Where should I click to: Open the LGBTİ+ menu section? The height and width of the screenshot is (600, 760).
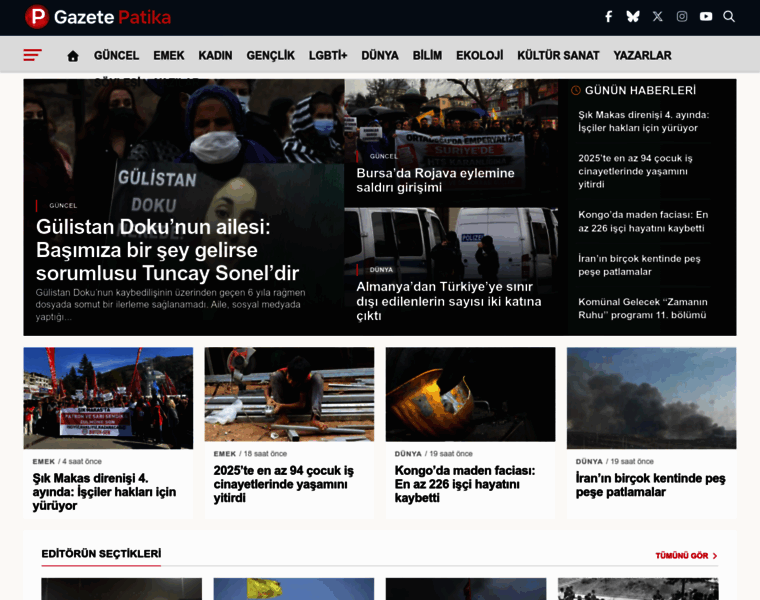[x=328, y=56]
